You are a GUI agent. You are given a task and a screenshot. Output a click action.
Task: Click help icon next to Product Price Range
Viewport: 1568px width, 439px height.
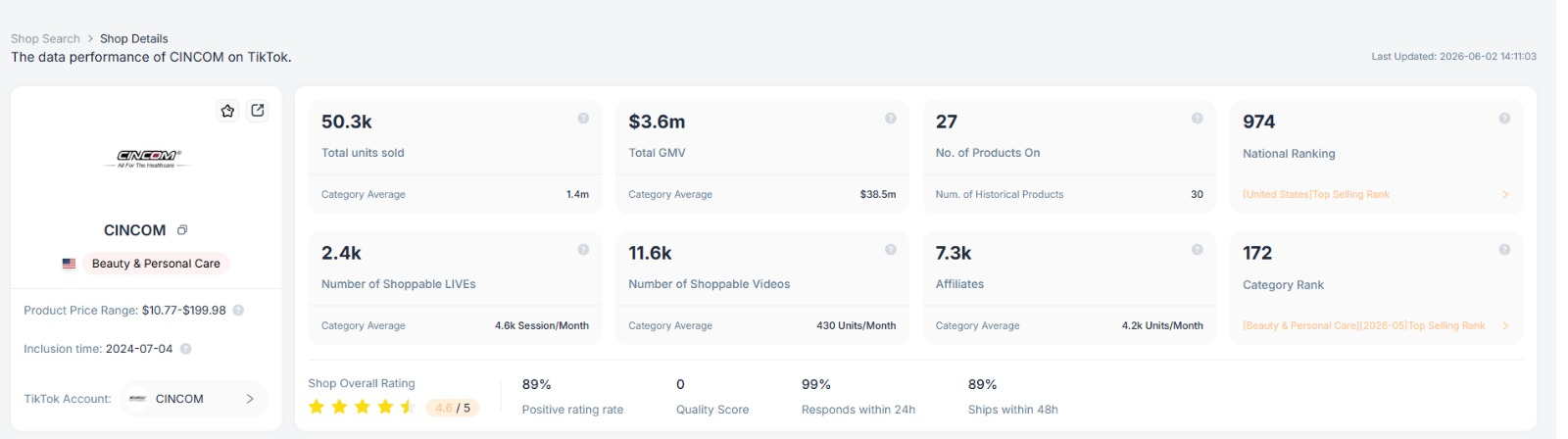coord(238,311)
